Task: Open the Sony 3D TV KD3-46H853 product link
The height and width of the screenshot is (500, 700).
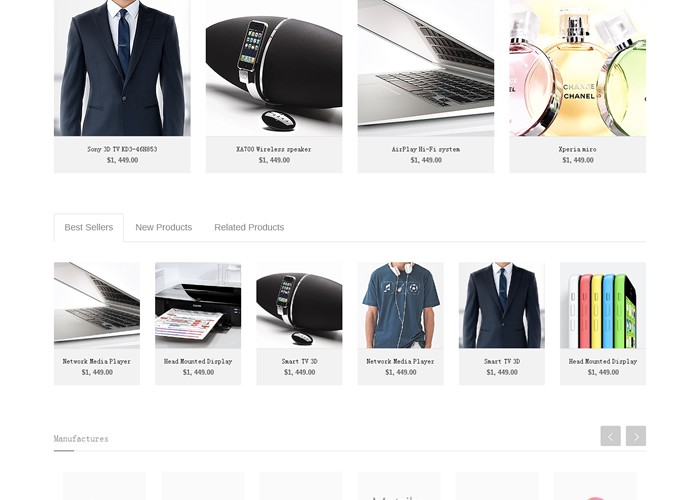Action: tap(122, 149)
